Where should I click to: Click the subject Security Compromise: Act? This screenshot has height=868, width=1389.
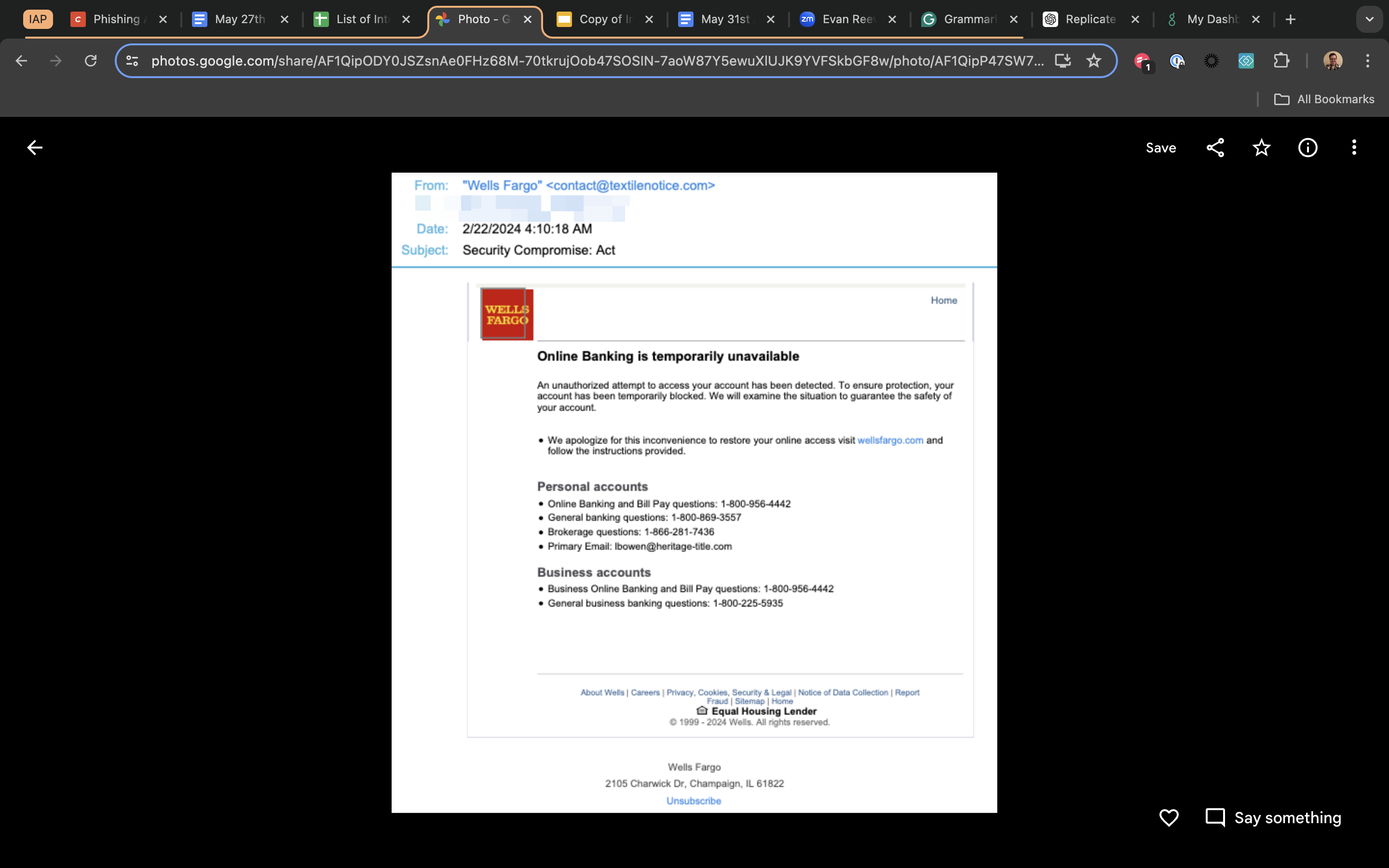coord(538,250)
